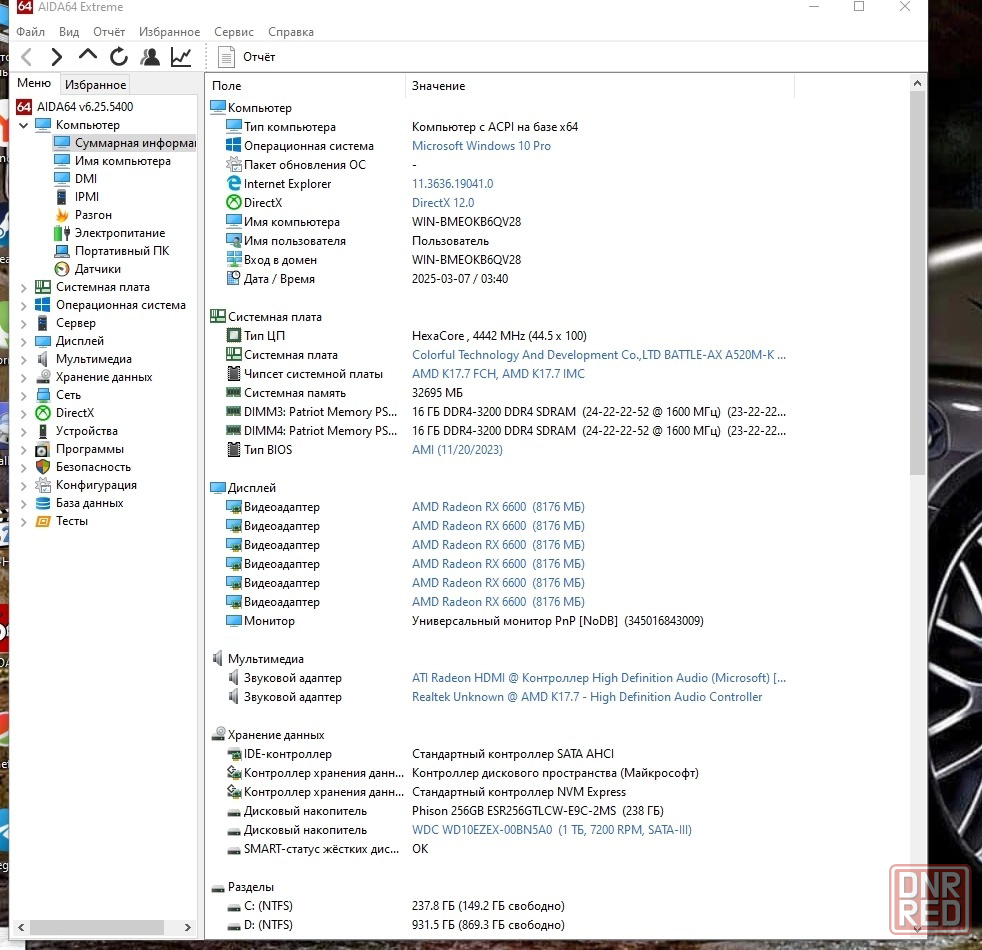Click the Тесты tree icon
The height and width of the screenshot is (950, 982).
(x=43, y=521)
